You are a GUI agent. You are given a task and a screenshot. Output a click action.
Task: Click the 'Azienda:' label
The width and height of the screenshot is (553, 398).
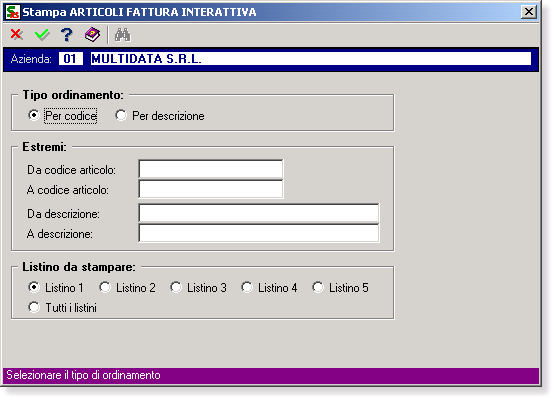31,59
